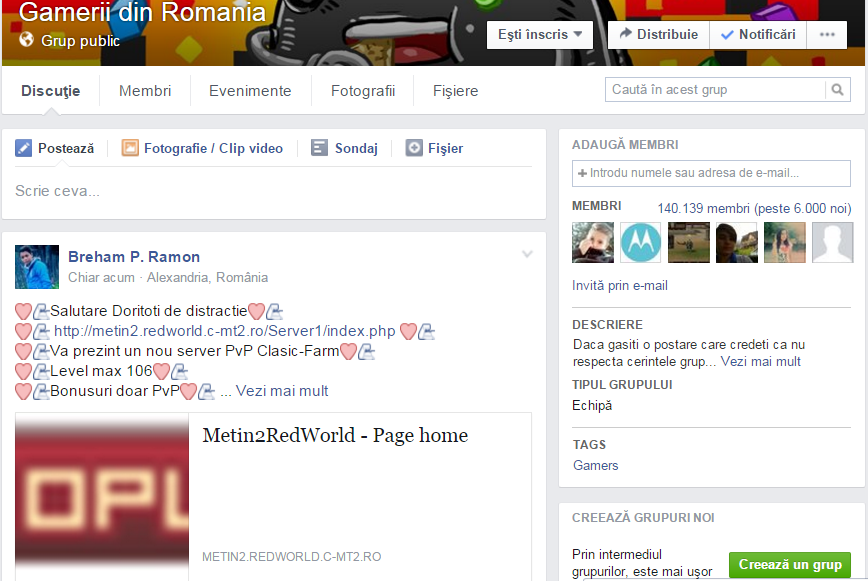Expand group description with Vezi mai mult
The height and width of the screenshot is (581, 868).
pos(761,361)
